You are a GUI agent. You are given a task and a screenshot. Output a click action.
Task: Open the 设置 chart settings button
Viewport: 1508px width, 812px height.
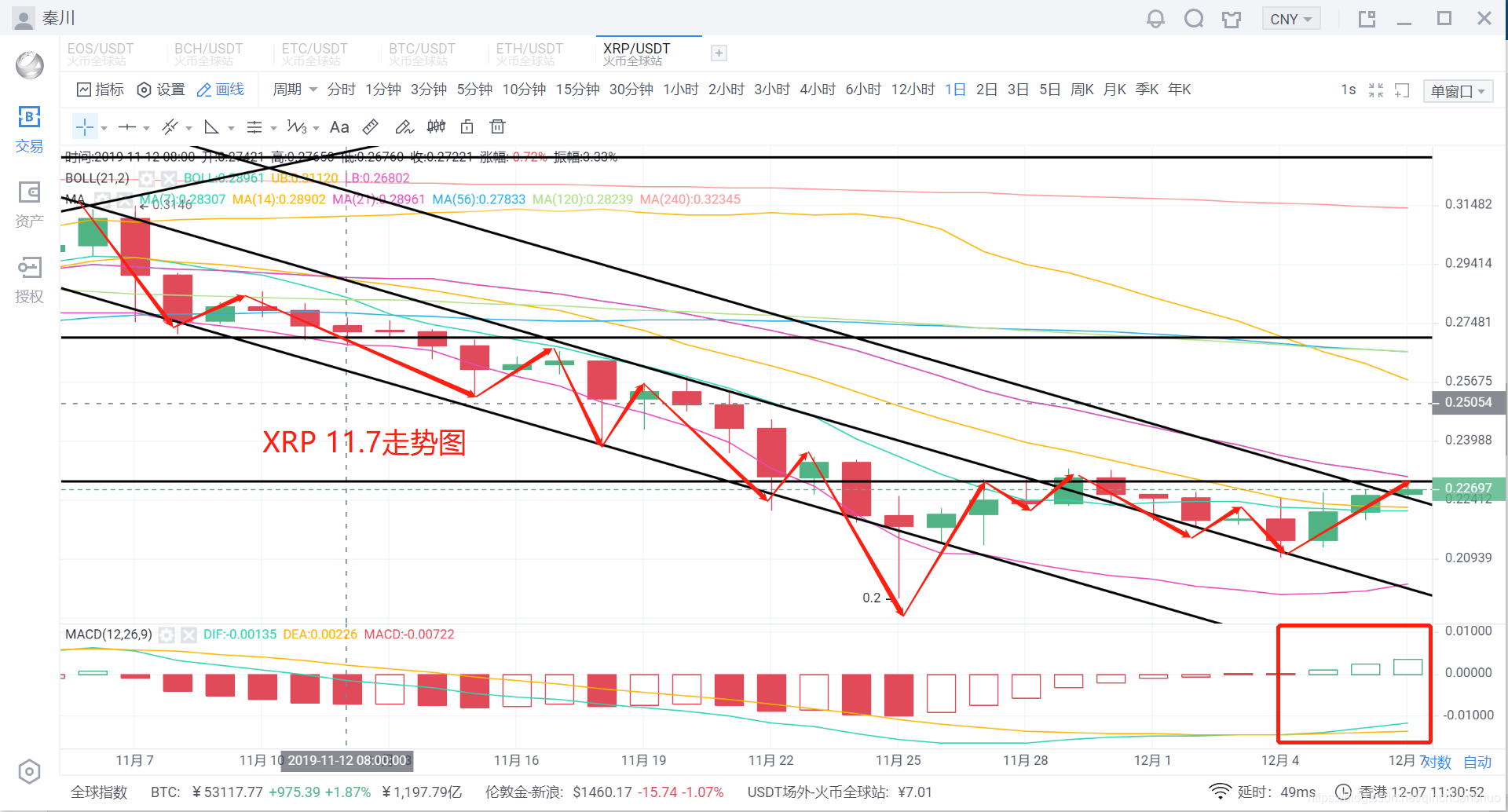click(x=161, y=90)
